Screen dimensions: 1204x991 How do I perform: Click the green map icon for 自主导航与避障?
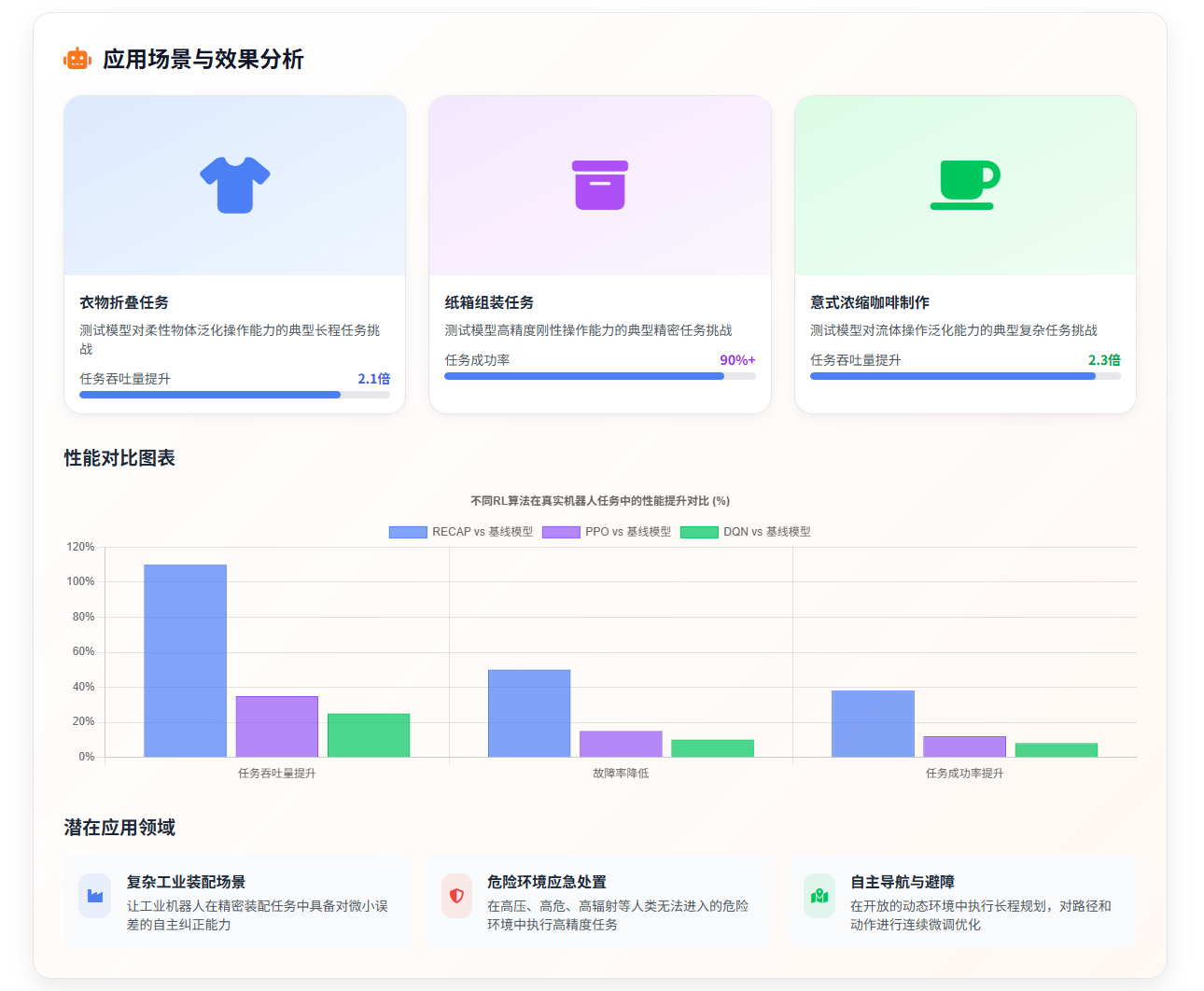[819, 896]
